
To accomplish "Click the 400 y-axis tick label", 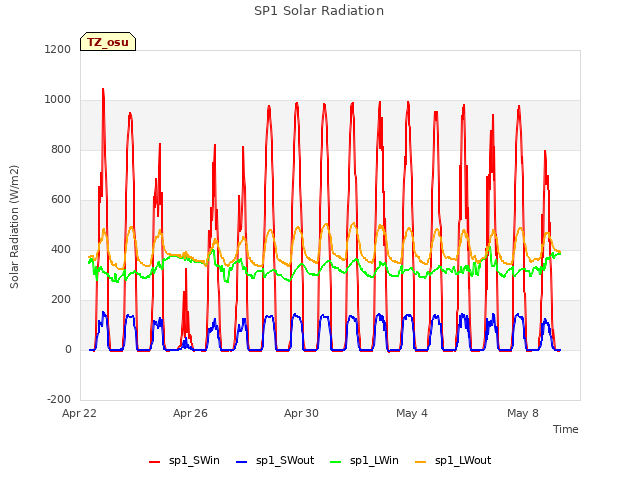I will pos(61,249).
